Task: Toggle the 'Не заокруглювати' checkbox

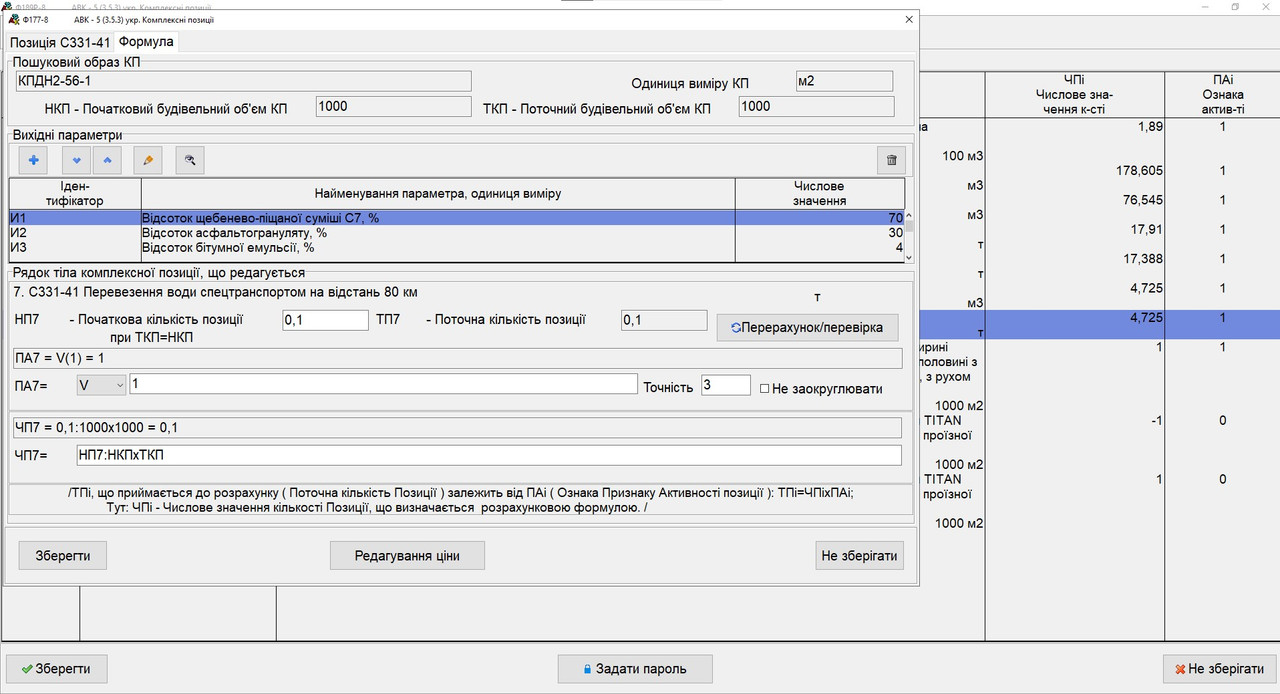Action: [x=764, y=387]
